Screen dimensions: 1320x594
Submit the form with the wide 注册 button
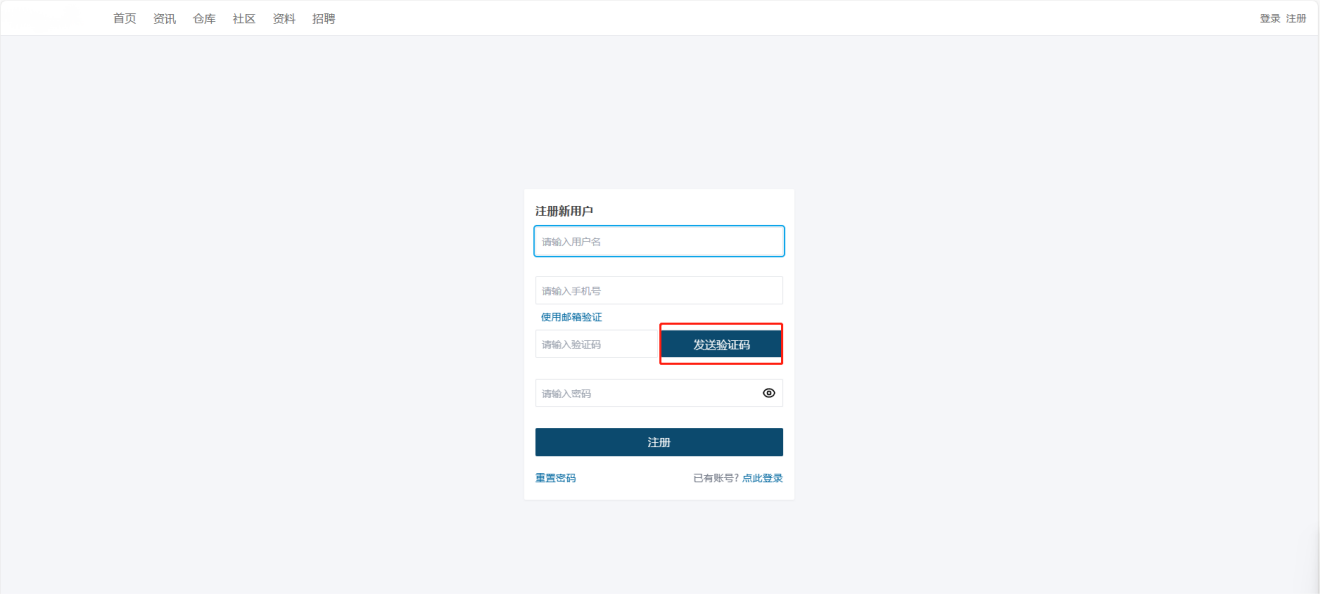658,442
